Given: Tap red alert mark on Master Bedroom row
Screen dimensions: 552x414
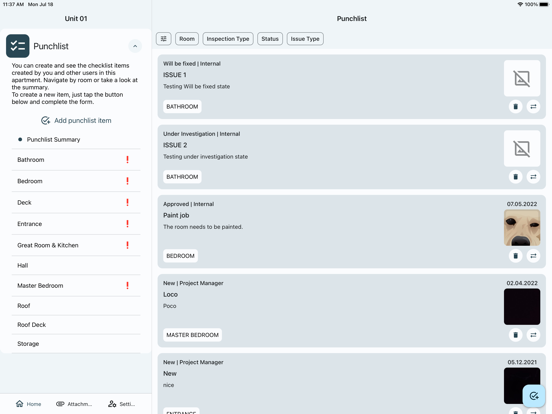Looking at the screenshot, I should (x=127, y=285).
